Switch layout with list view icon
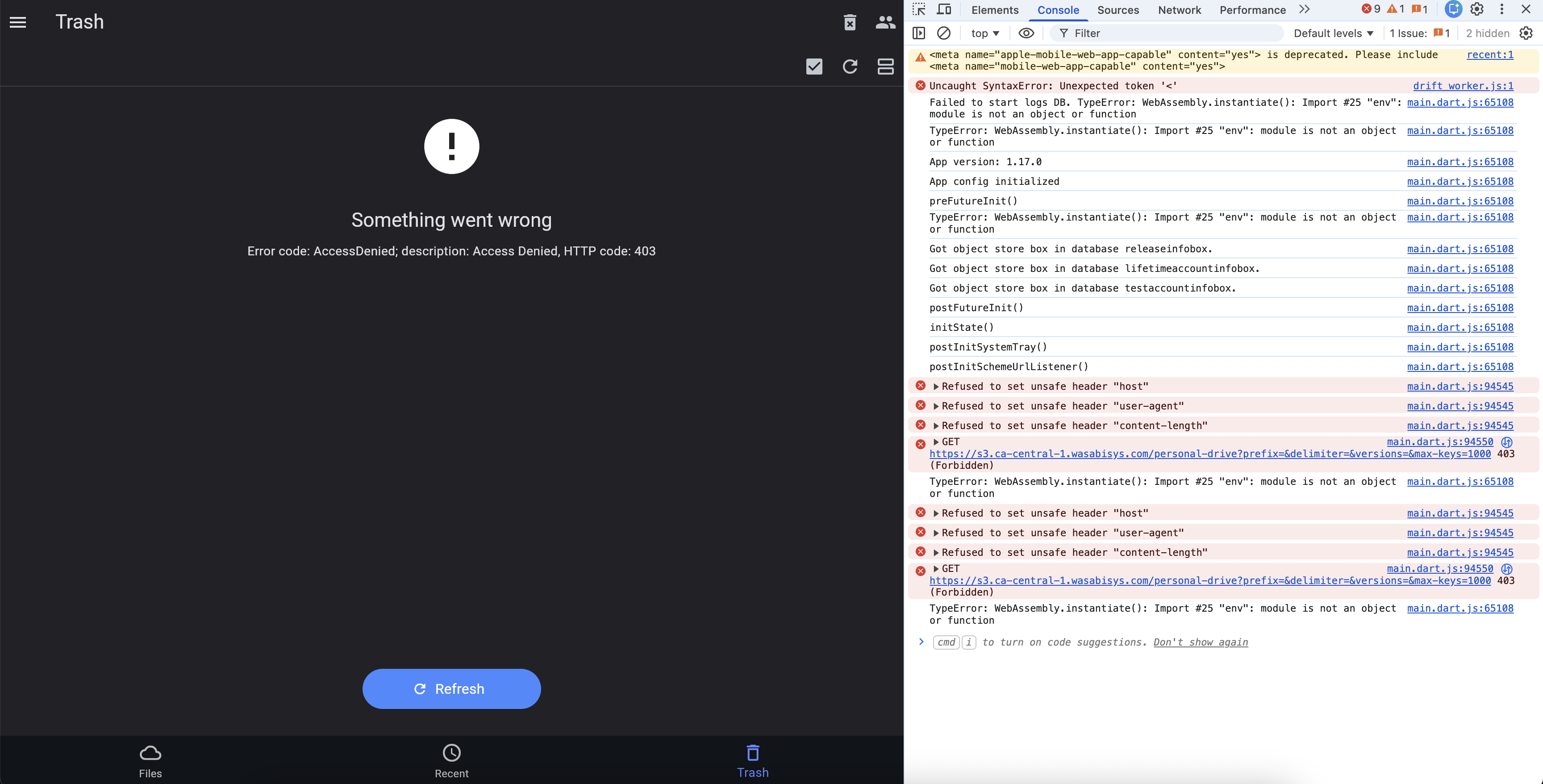Image resolution: width=1543 pixels, height=784 pixels. point(885,67)
